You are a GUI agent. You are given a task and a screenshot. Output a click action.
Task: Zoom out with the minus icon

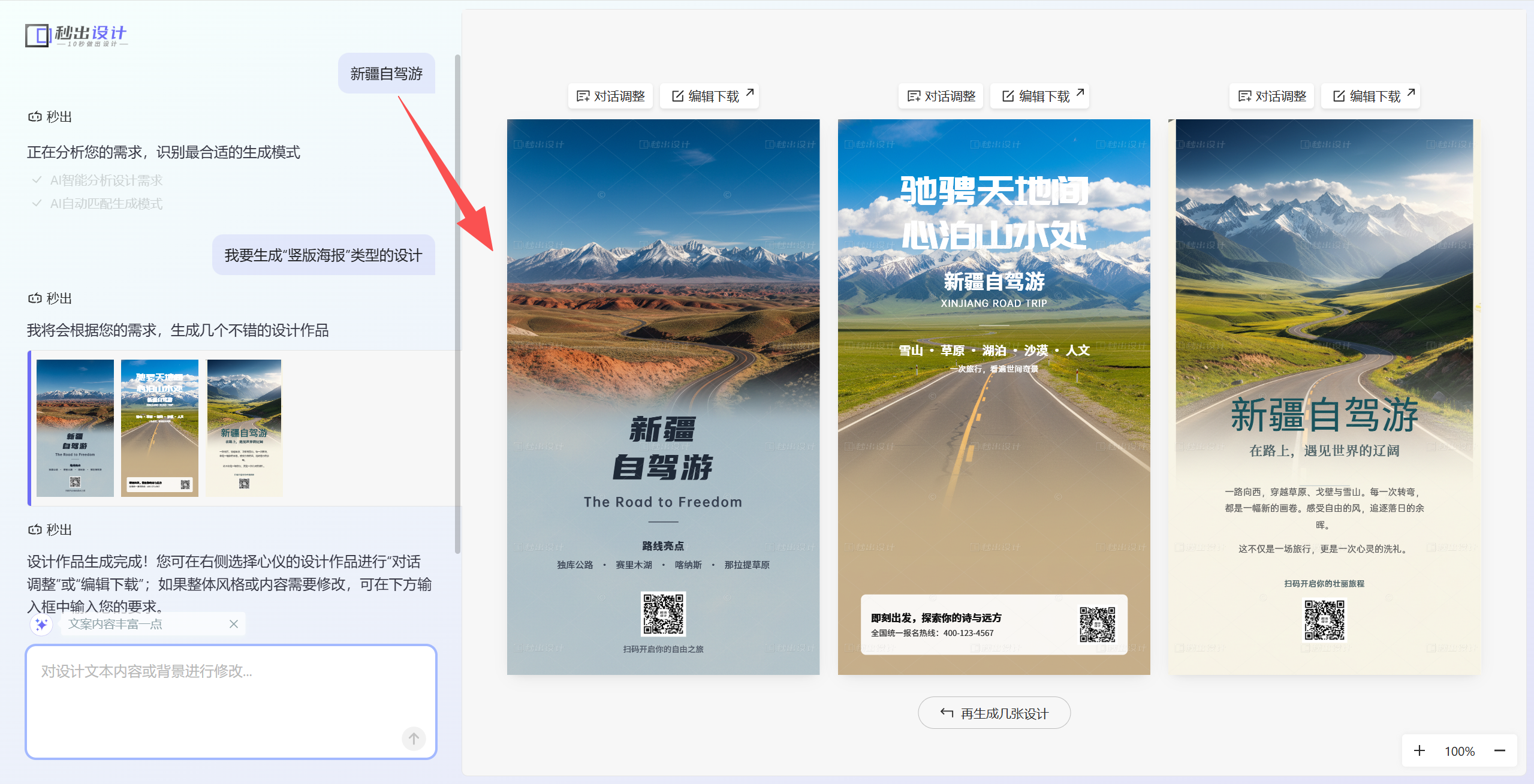1500,751
